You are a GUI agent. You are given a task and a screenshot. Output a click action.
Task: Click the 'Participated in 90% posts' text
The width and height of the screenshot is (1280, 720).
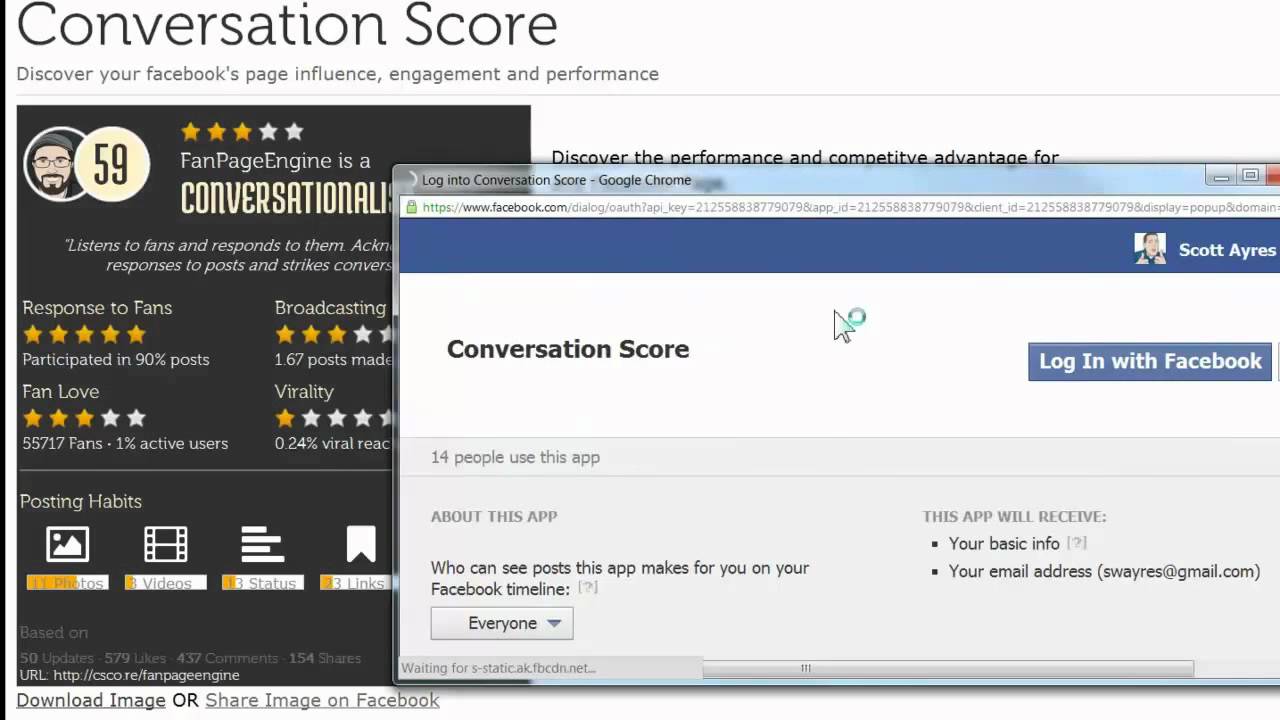[x=116, y=359]
